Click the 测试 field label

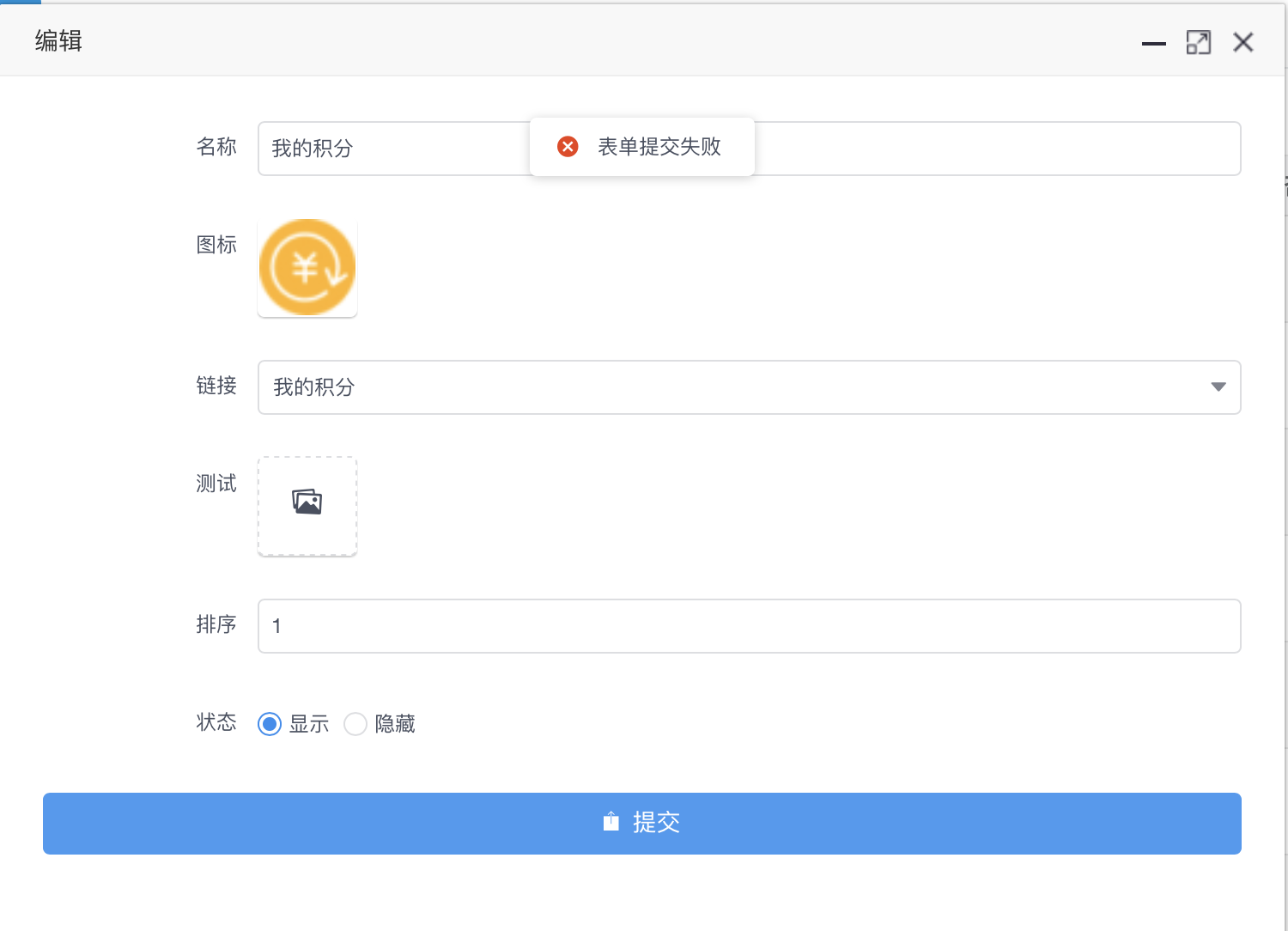pos(216,484)
